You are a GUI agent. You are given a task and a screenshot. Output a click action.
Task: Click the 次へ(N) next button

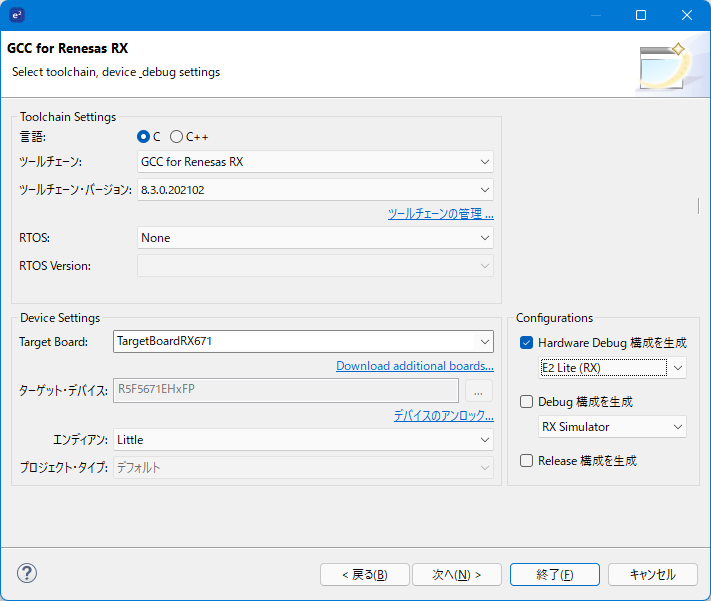[x=457, y=575]
